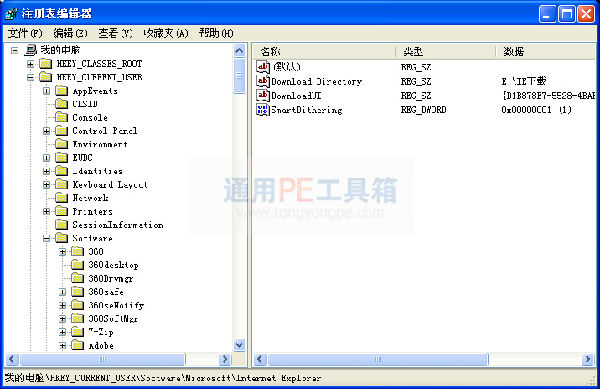Image resolution: width=600 pixels, height=389 pixels.
Task: Click the Keyboard Layout folder icon
Action: pos(62,185)
